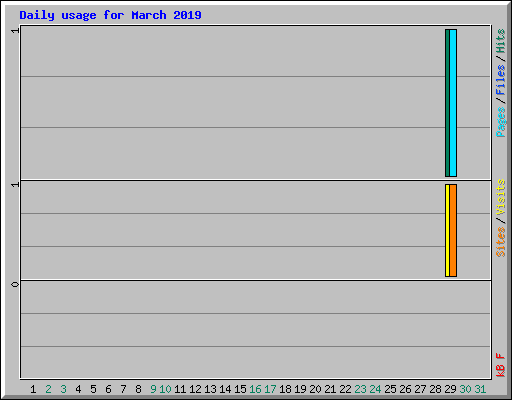Click day 11 on the x-axis
512x400 pixels.
(x=180, y=389)
